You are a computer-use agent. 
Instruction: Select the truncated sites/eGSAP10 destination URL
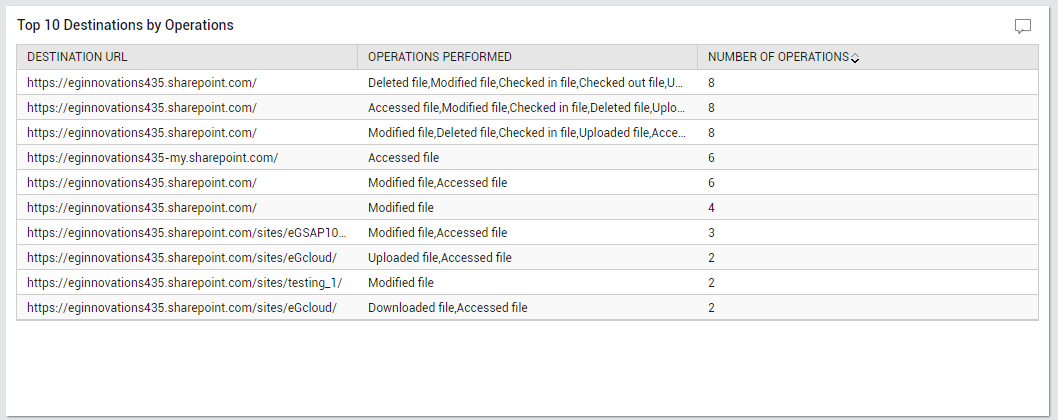pyautogui.click(x=187, y=232)
